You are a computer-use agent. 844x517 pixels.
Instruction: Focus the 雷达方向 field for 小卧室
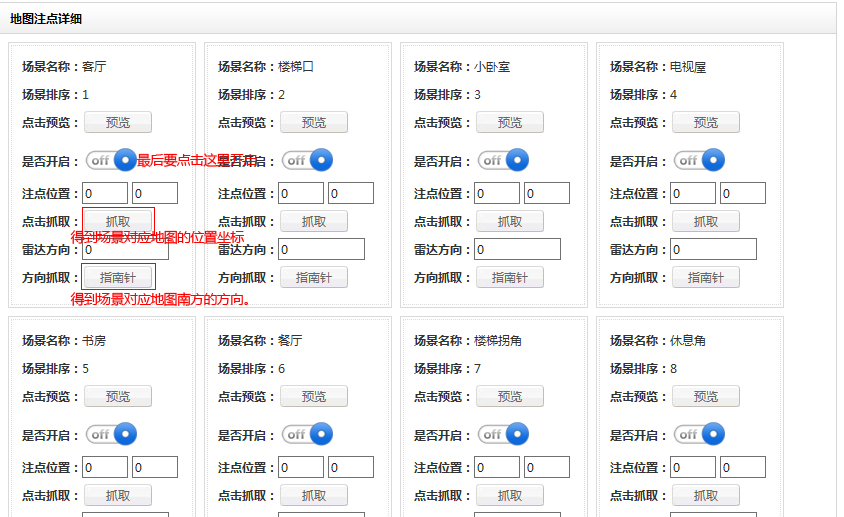coord(517,249)
